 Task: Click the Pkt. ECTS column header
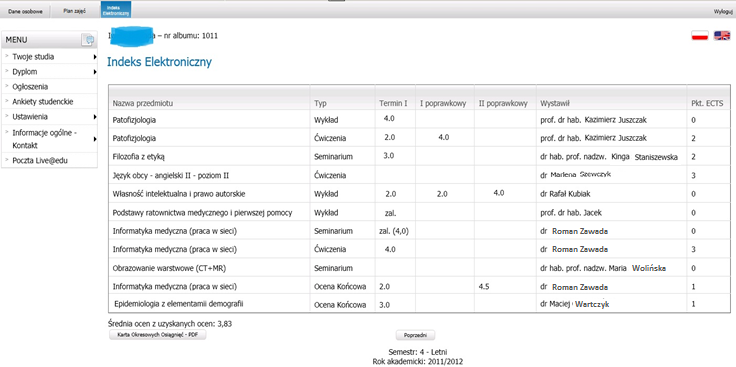(707, 104)
